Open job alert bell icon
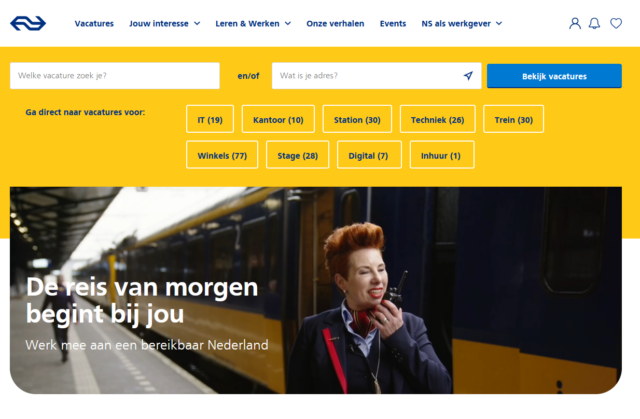The width and height of the screenshot is (640, 419). coord(594,23)
